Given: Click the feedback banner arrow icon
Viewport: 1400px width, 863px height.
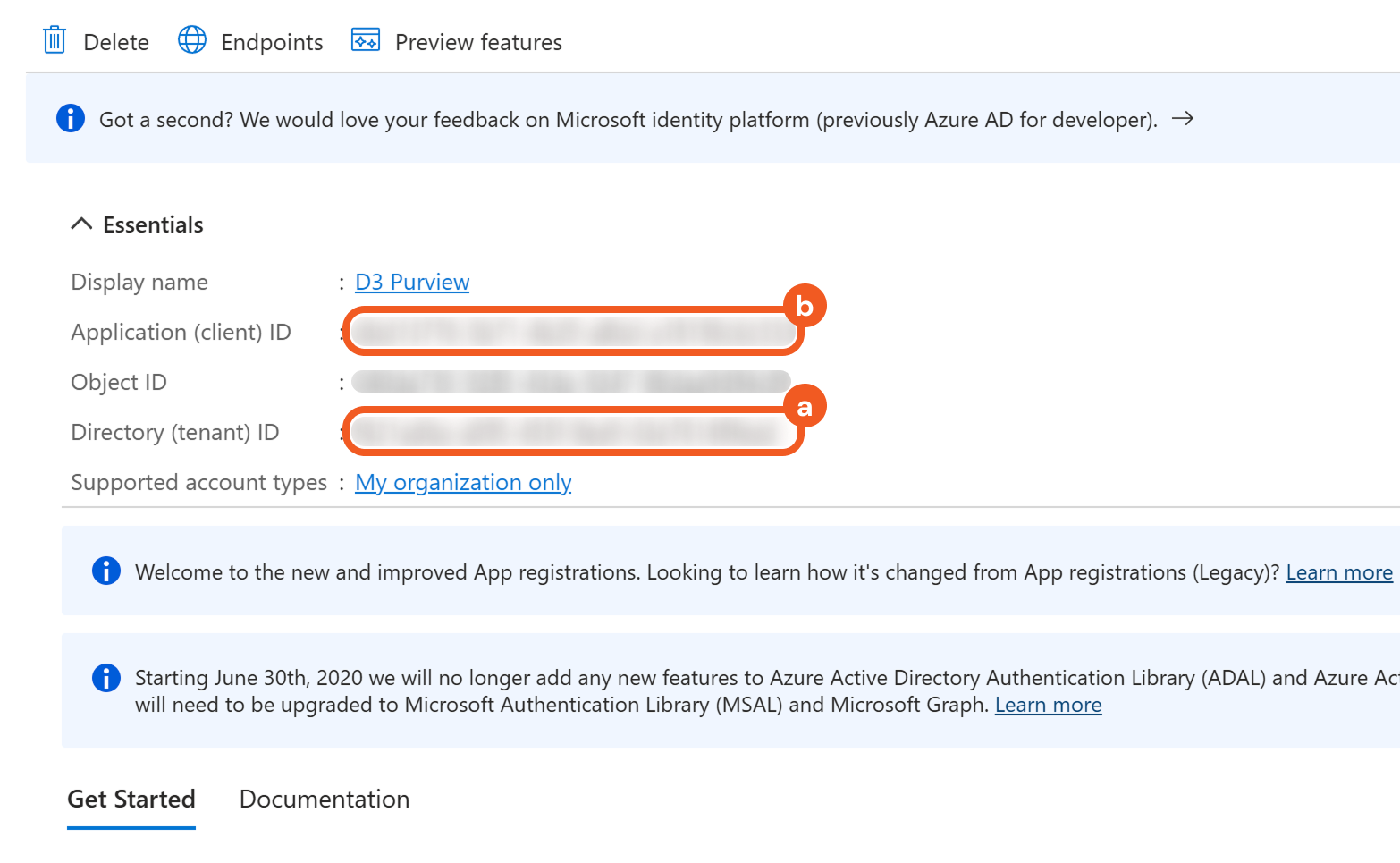Looking at the screenshot, I should [x=1183, y=119].
